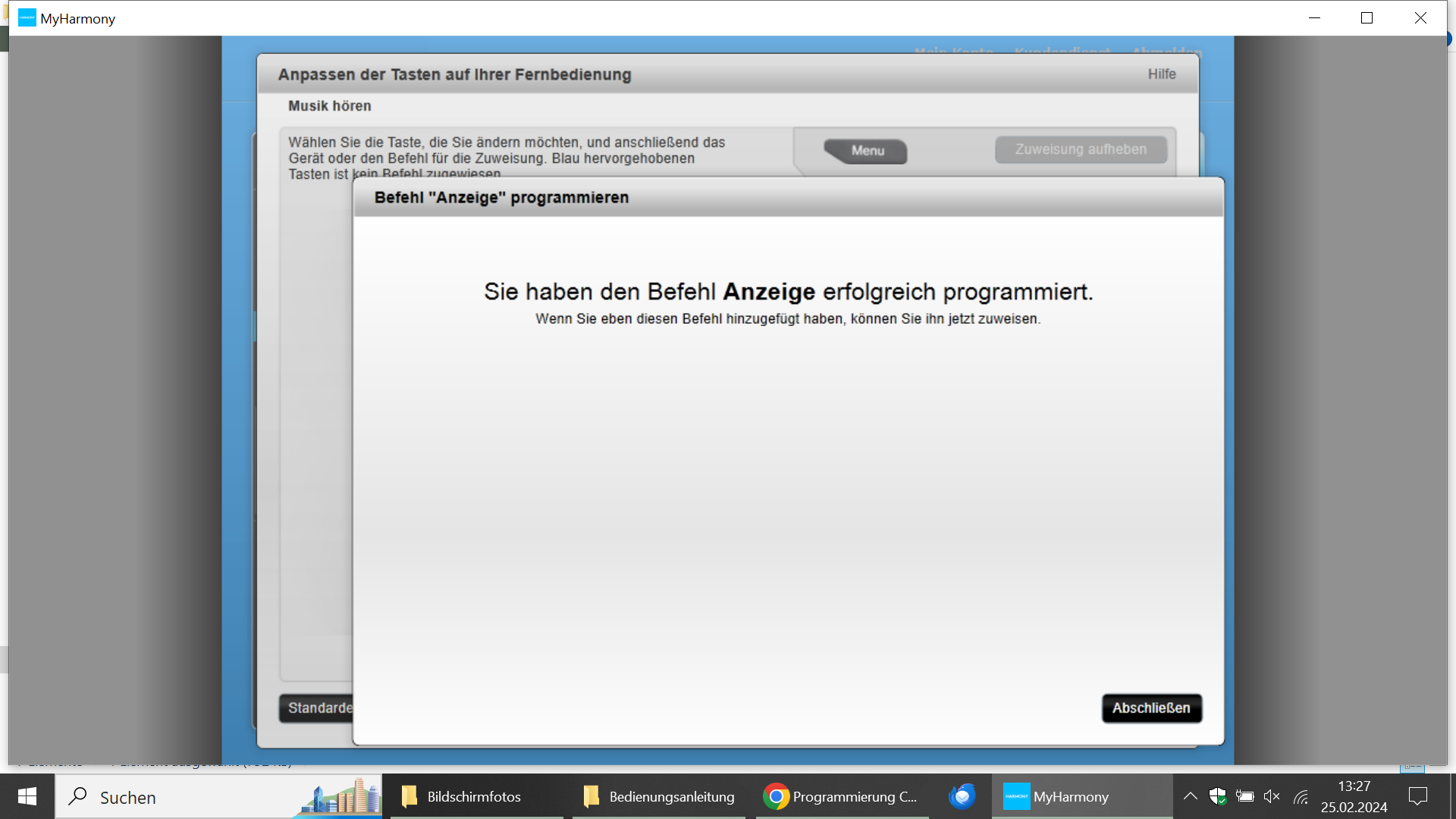Screen dimensions: 1456x819
Task: Click the Menu remote key button
Action: 867,151
